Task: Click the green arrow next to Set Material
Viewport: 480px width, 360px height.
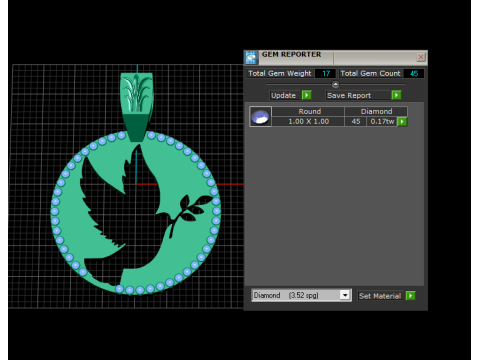Action: tap(411, 296)
